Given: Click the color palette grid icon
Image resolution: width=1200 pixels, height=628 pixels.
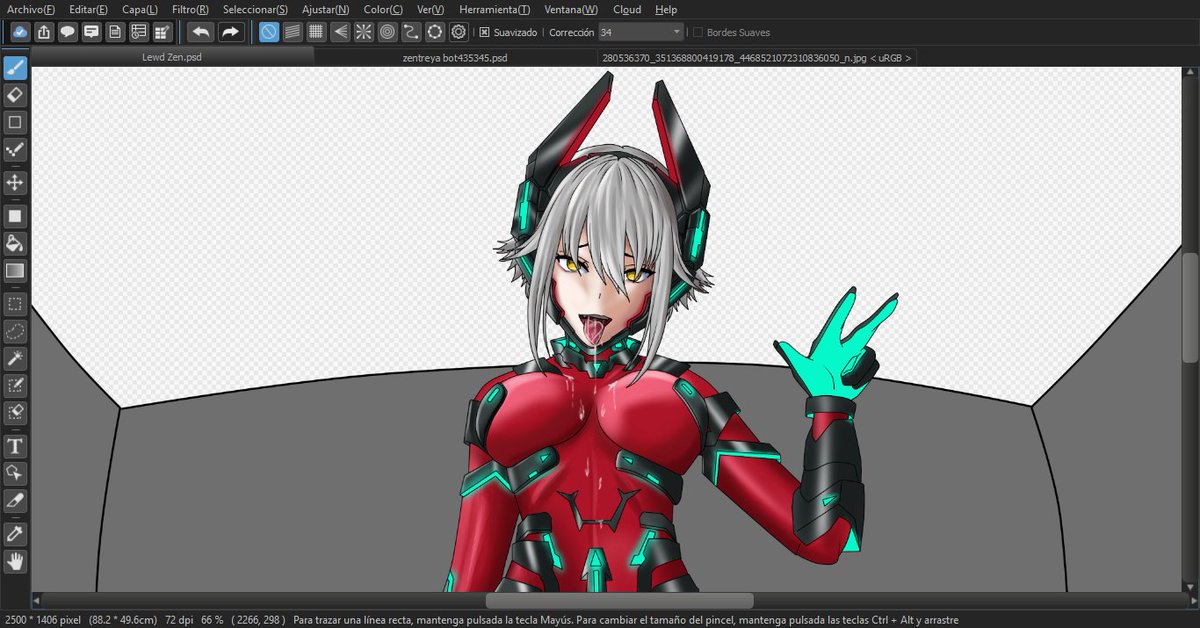Looking at the screenshot, I should coord(163,32).
